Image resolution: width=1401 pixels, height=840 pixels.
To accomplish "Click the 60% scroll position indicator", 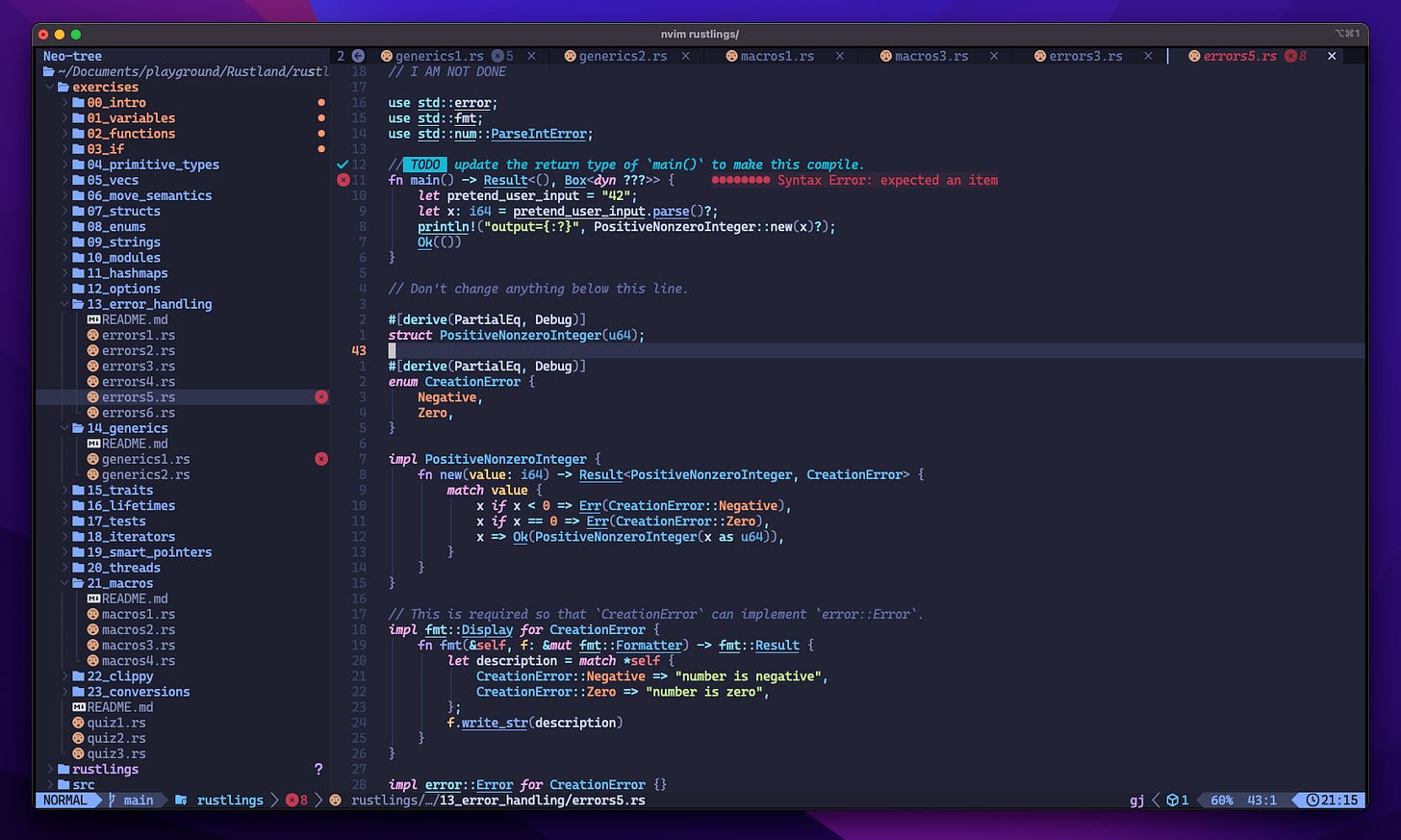I will click(x=1222, y=800).
